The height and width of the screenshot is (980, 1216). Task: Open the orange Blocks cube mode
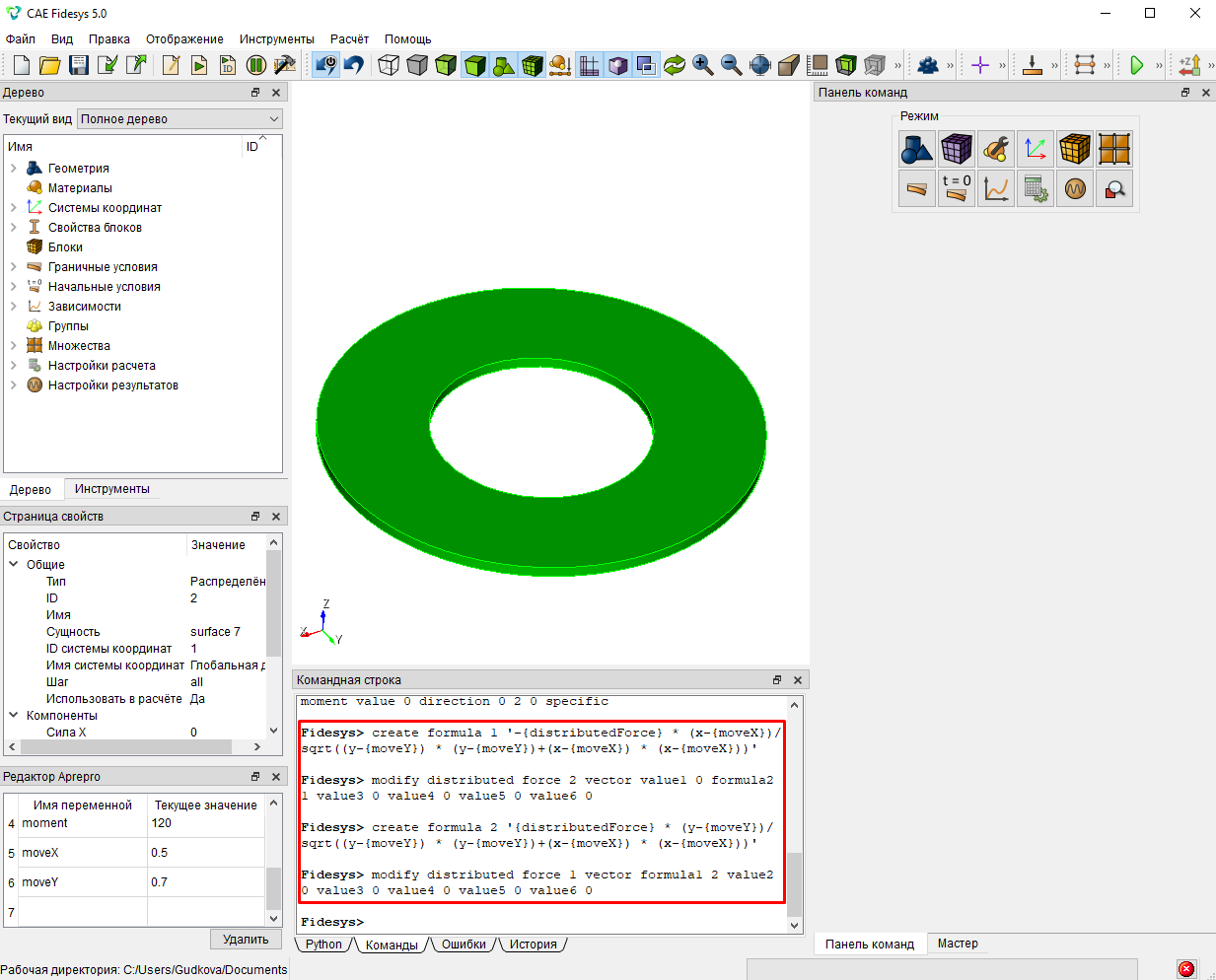point(1075,149)
